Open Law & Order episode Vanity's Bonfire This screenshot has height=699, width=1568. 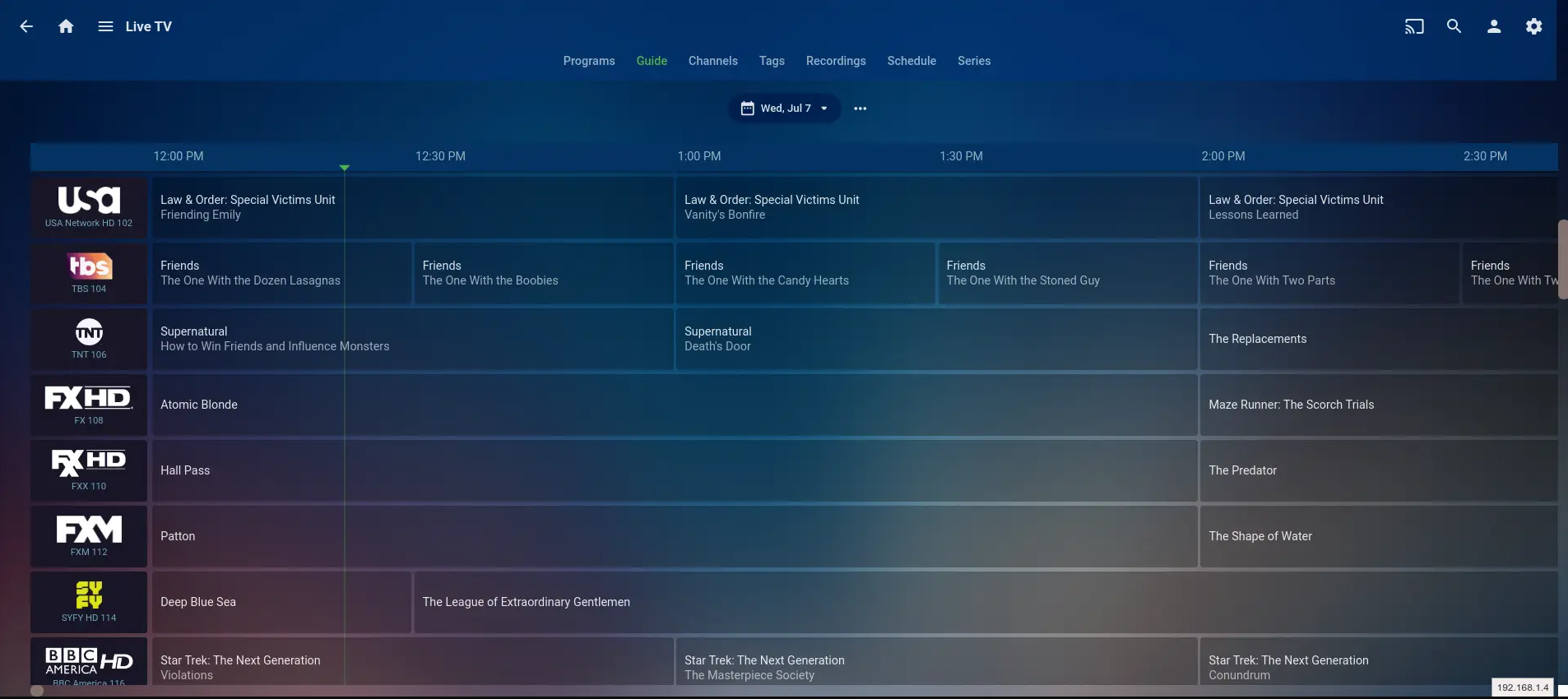pyautogui.click(x=936, y=208)
